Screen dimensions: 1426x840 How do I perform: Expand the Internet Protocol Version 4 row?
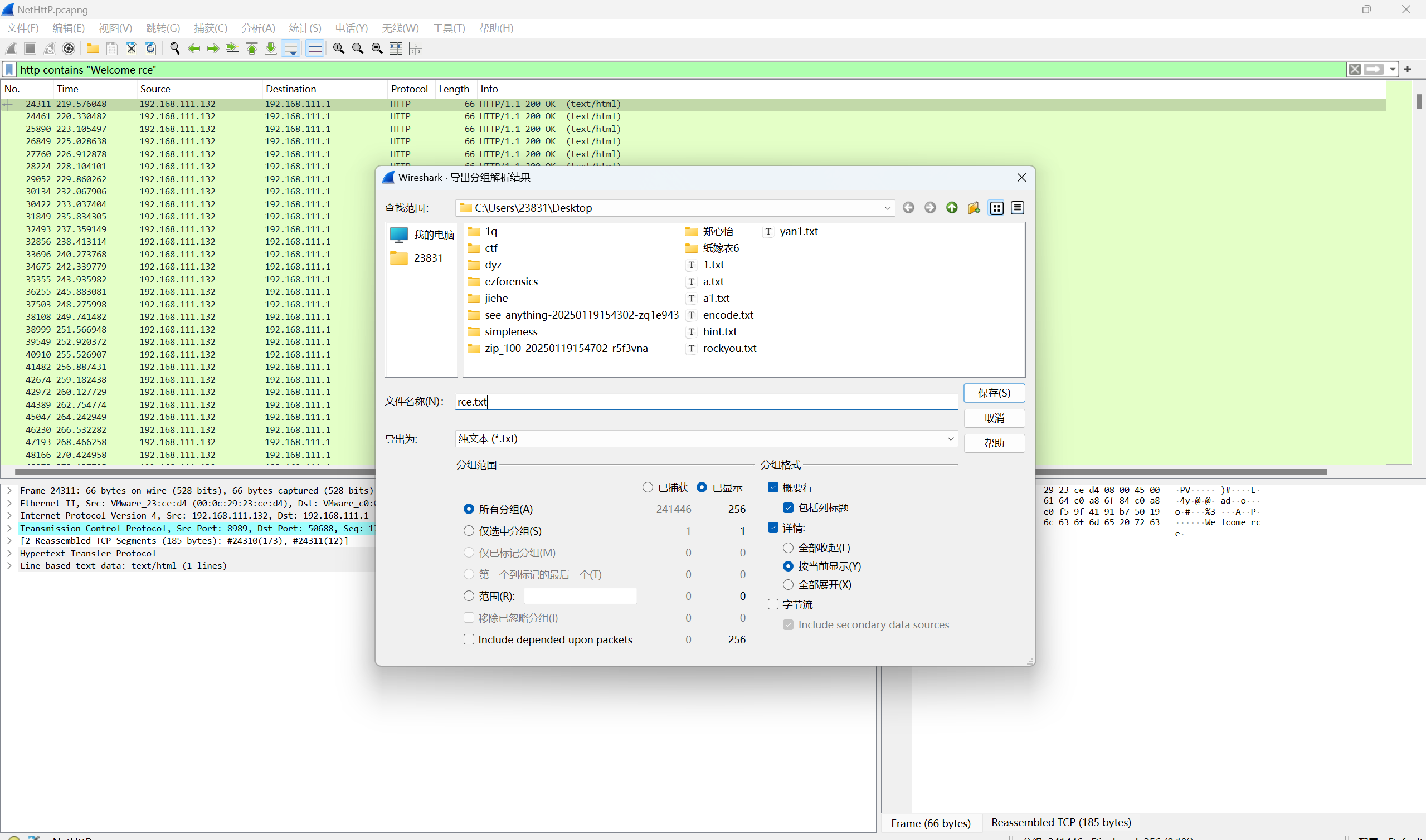coord(9,516)
